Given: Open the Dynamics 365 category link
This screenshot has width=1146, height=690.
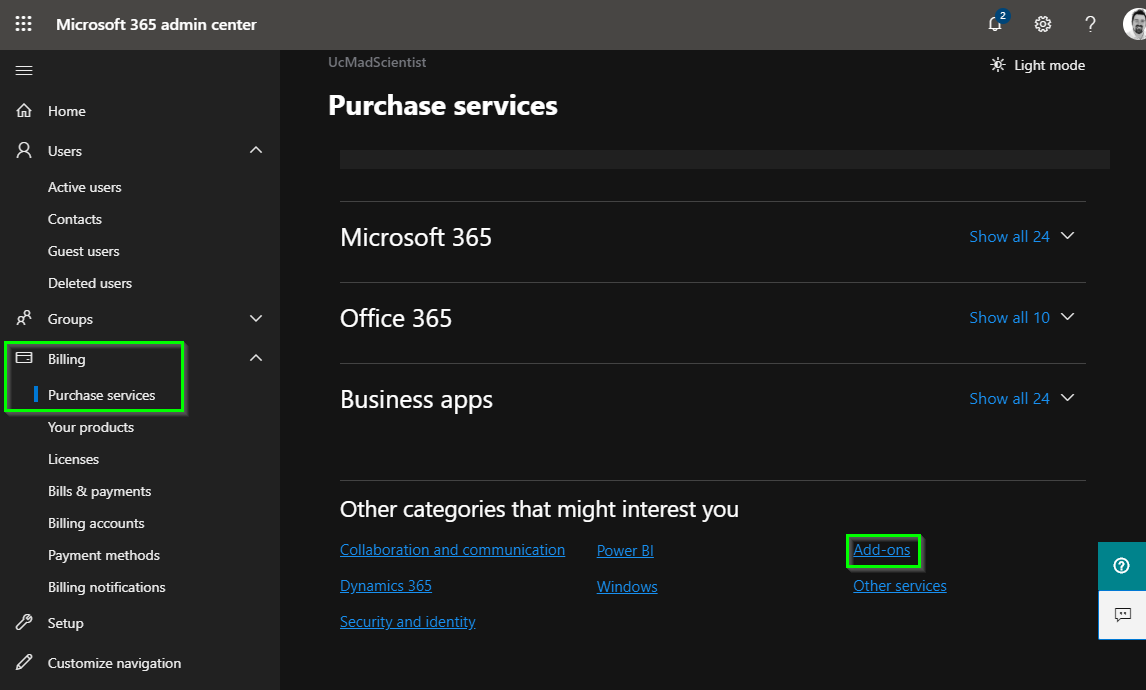Looking at the screenshot, I should point(386,585).
